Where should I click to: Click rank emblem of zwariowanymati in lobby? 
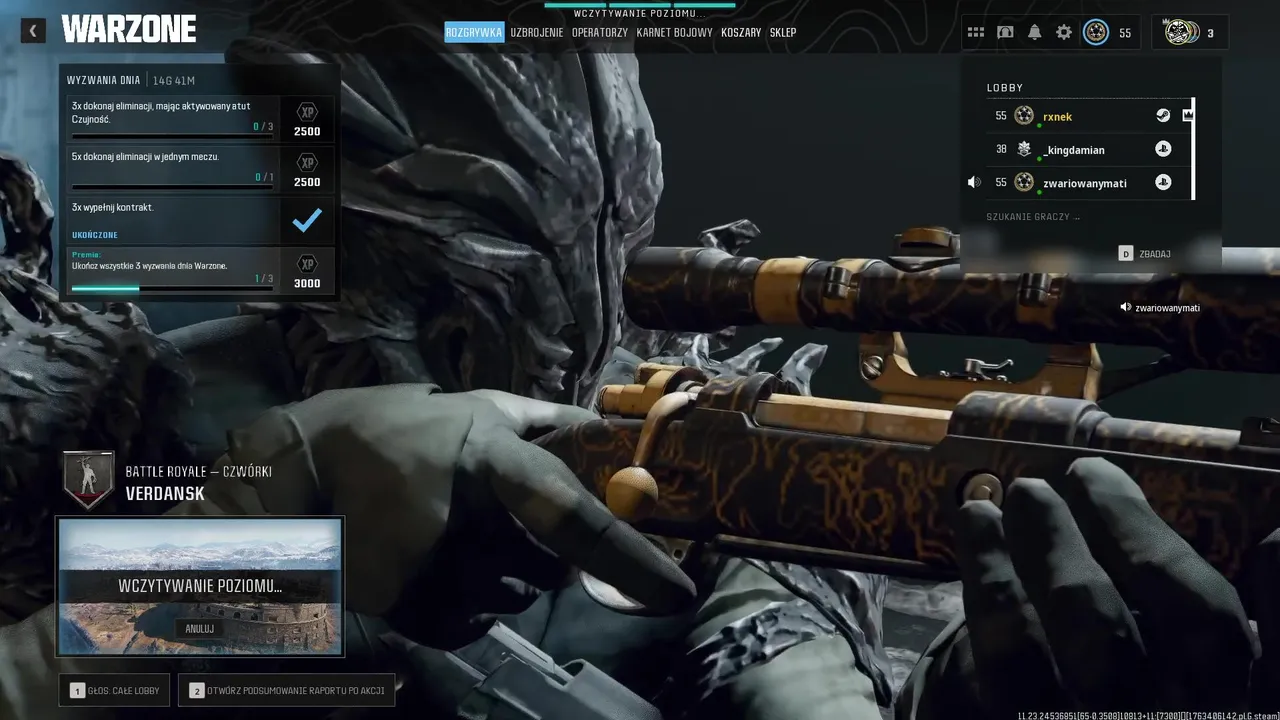[x=1024, y=182]
